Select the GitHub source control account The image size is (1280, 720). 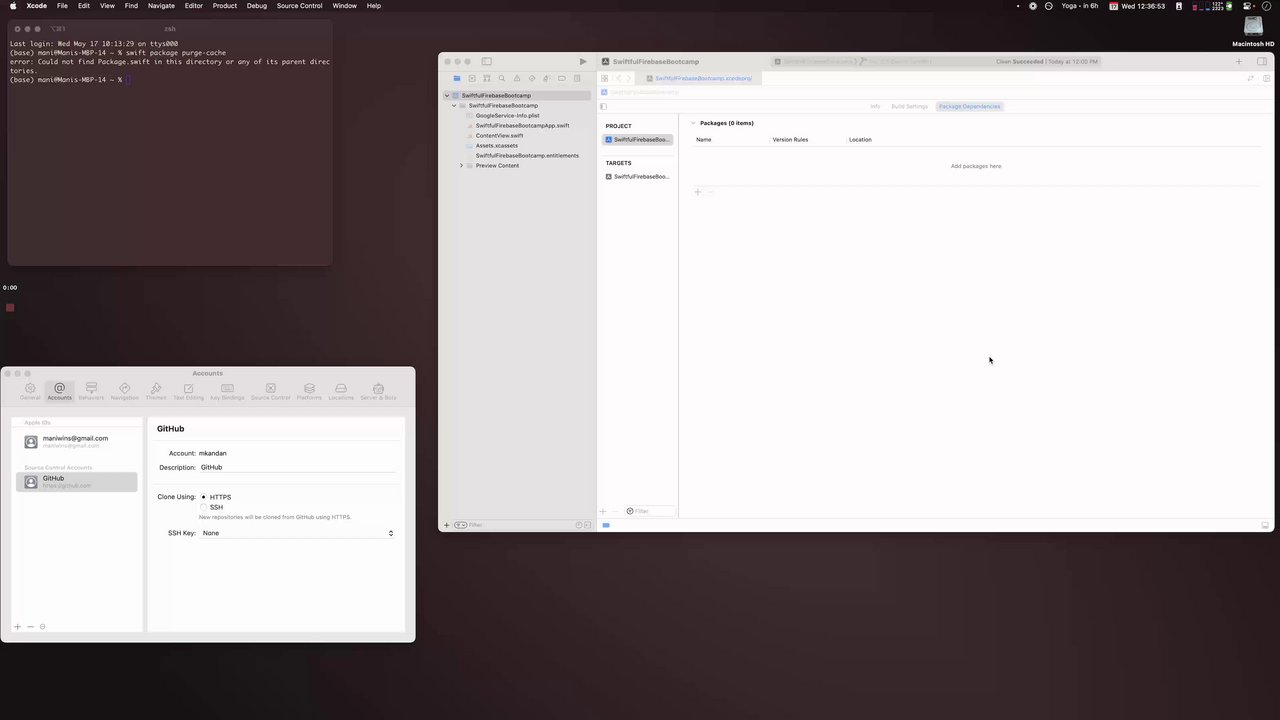(76, 481)
